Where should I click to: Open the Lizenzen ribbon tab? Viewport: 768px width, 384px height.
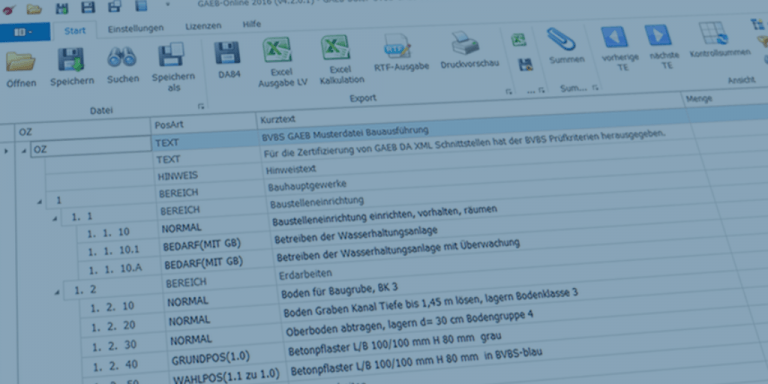click(203, 26)
